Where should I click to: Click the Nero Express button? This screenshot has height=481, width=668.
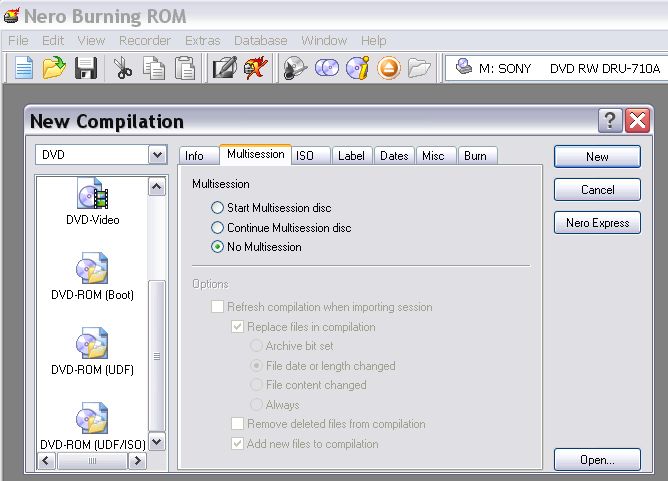pyautogui.click(x=597, y=223)
